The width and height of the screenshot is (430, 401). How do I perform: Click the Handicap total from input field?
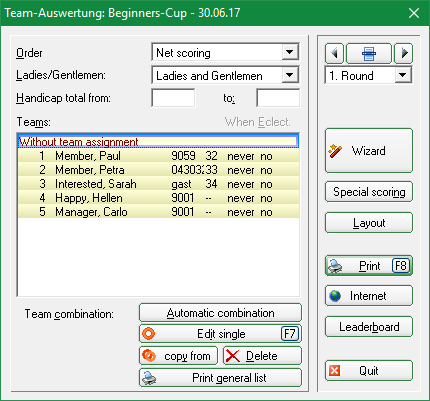pos(173,98)
